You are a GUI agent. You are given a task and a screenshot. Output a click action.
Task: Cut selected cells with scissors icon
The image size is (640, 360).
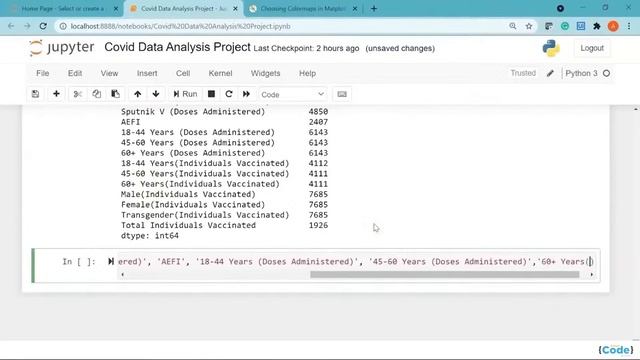point(78,94)
